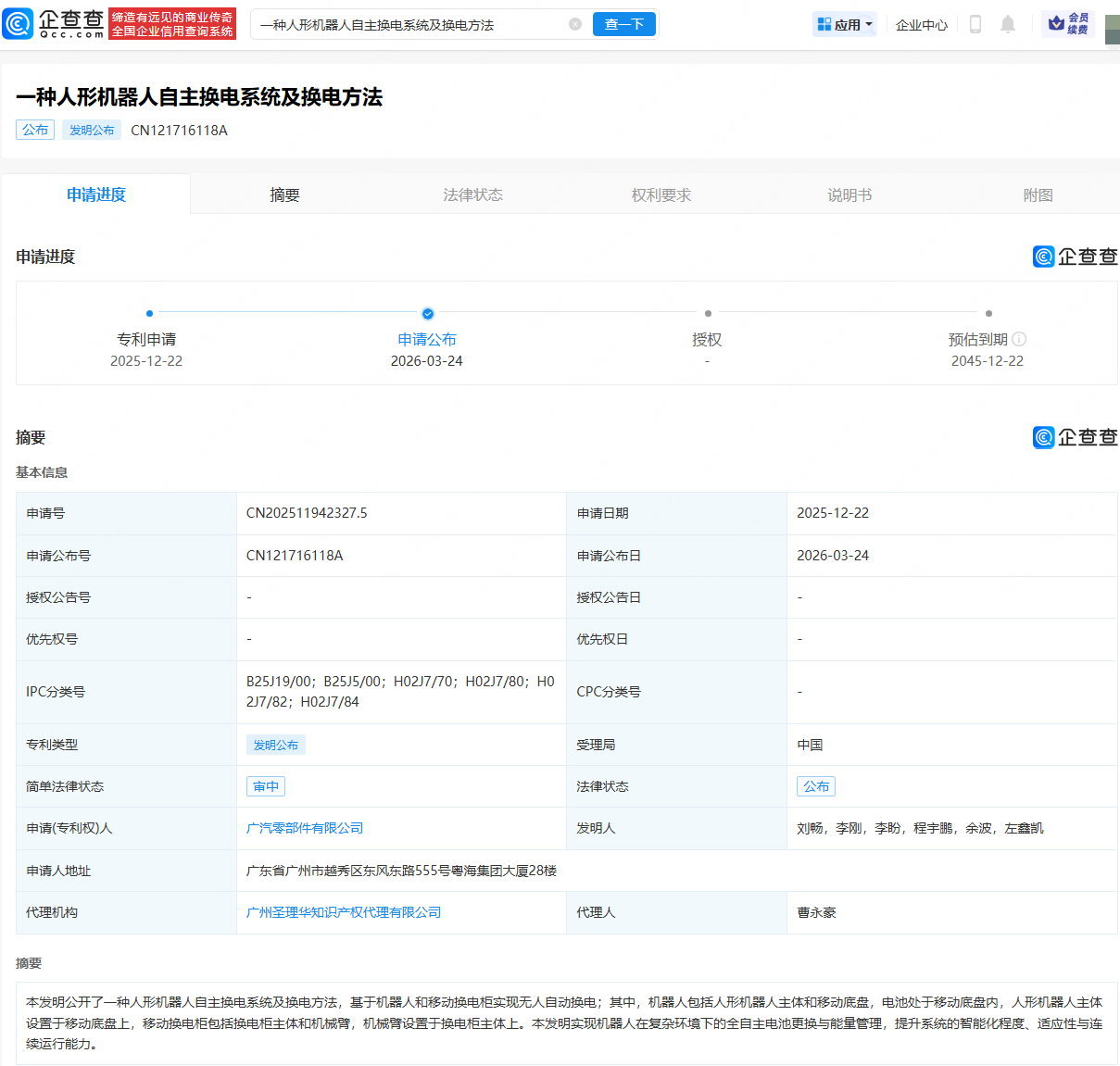The height and width of the screenshot is (1066, 1120).
Task: Click the 企查查 watermark icon beside 申请进度 heading
Action: pos(1041,257)
